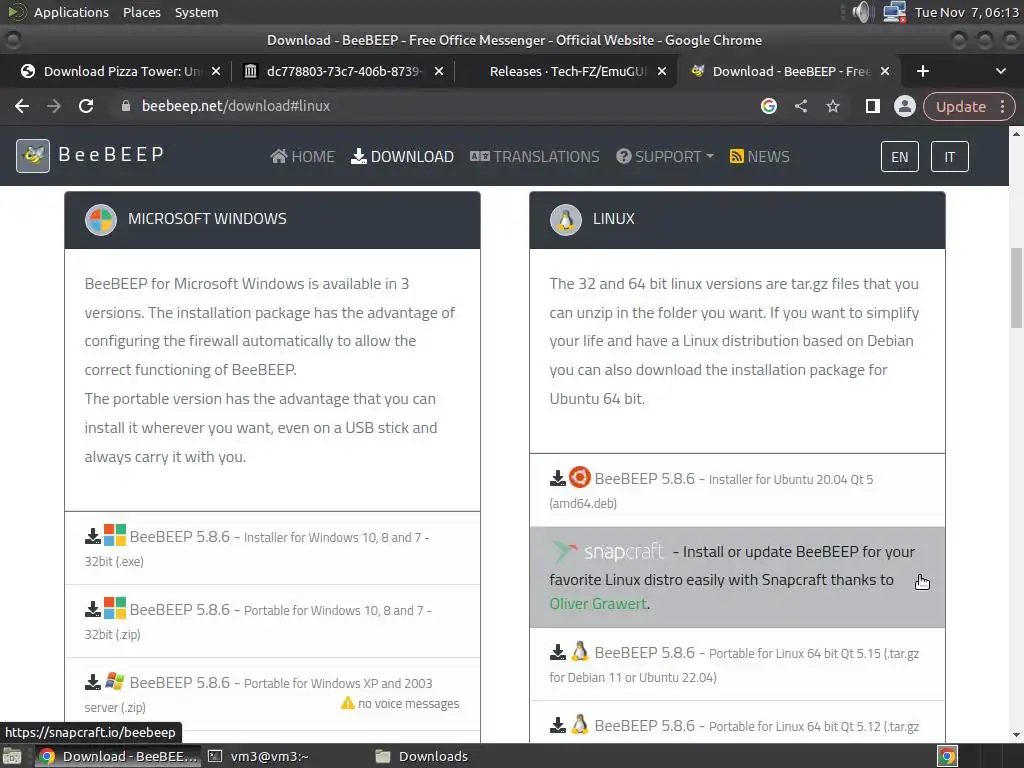This screenshot has height=768, width=1024.
Task: Toggle the Chrome side panel icon
Action: point(872,106)
